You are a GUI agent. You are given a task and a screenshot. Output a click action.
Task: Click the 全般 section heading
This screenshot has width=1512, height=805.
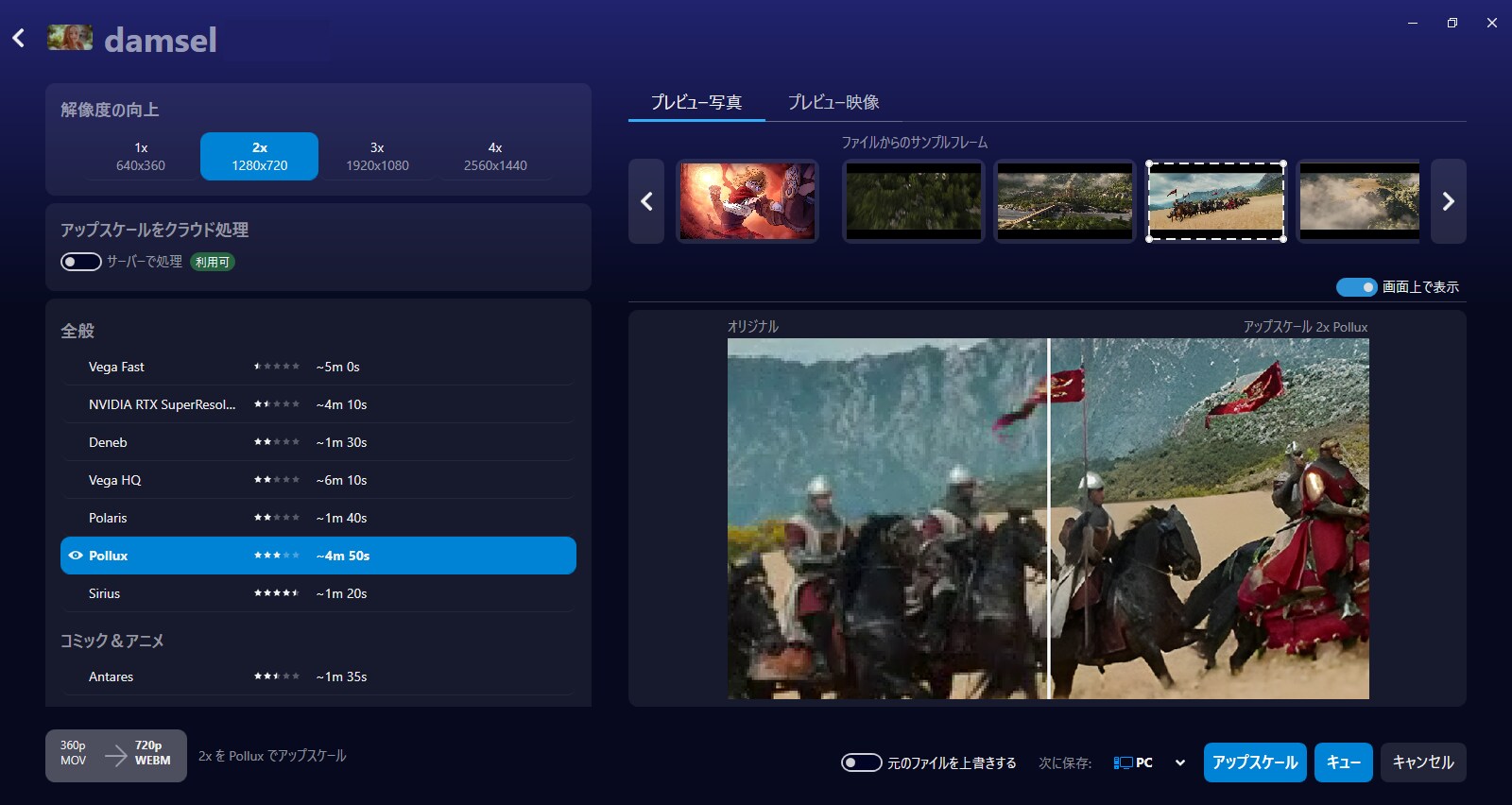(77, 331)
